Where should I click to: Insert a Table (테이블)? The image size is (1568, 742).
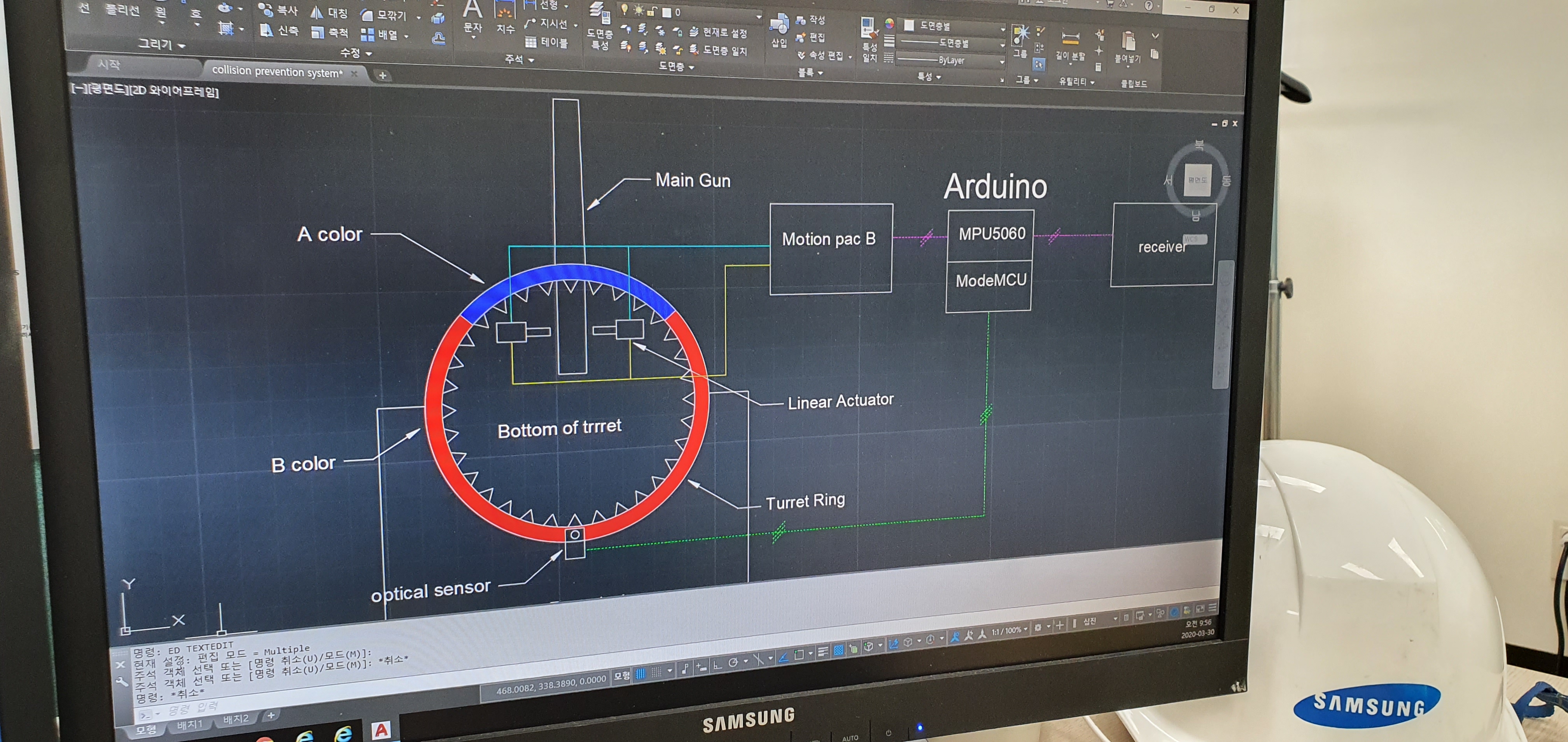(547, 42)
